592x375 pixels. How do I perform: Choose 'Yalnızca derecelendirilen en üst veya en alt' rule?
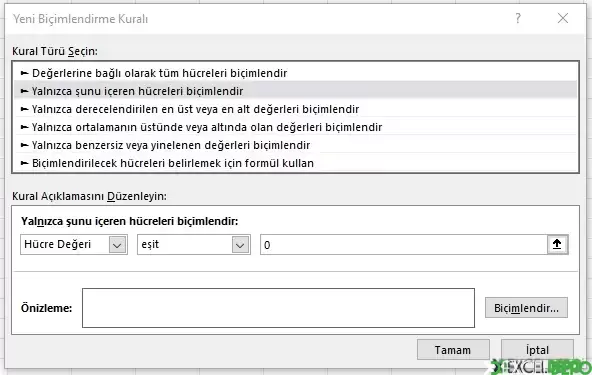tap(296, 109)
